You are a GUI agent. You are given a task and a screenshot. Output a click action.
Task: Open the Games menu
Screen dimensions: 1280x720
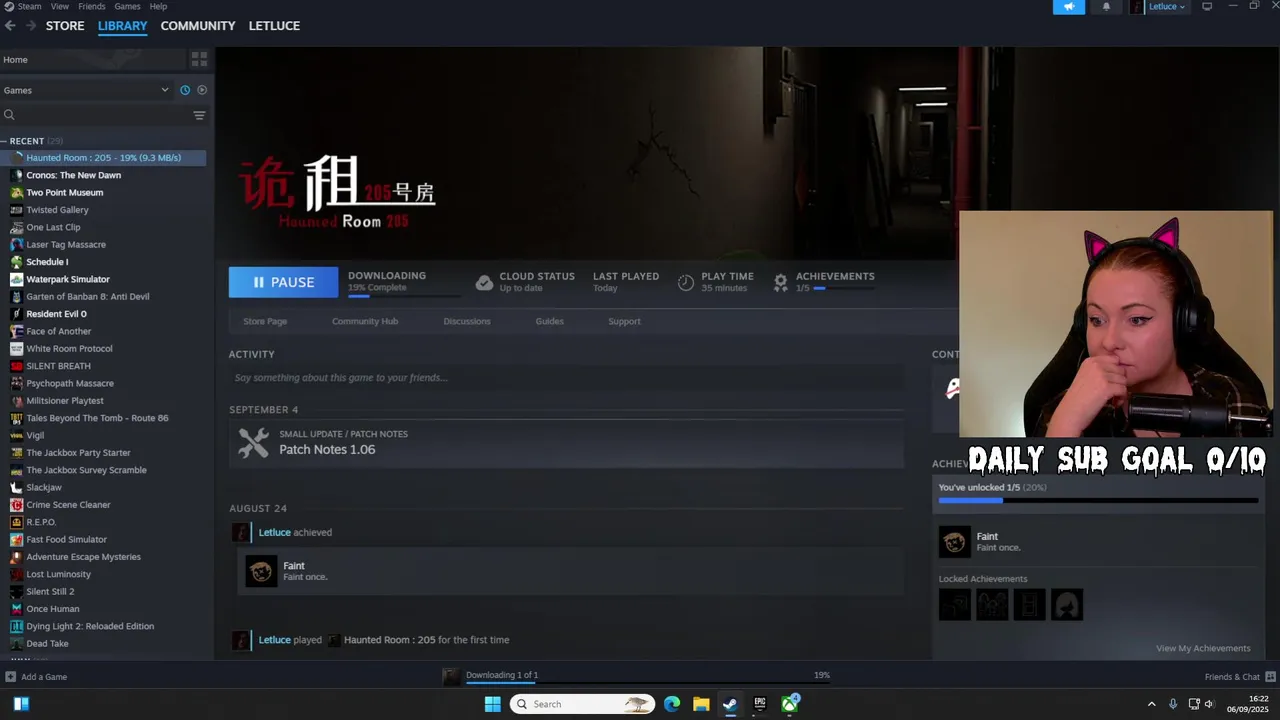point(127,6)
